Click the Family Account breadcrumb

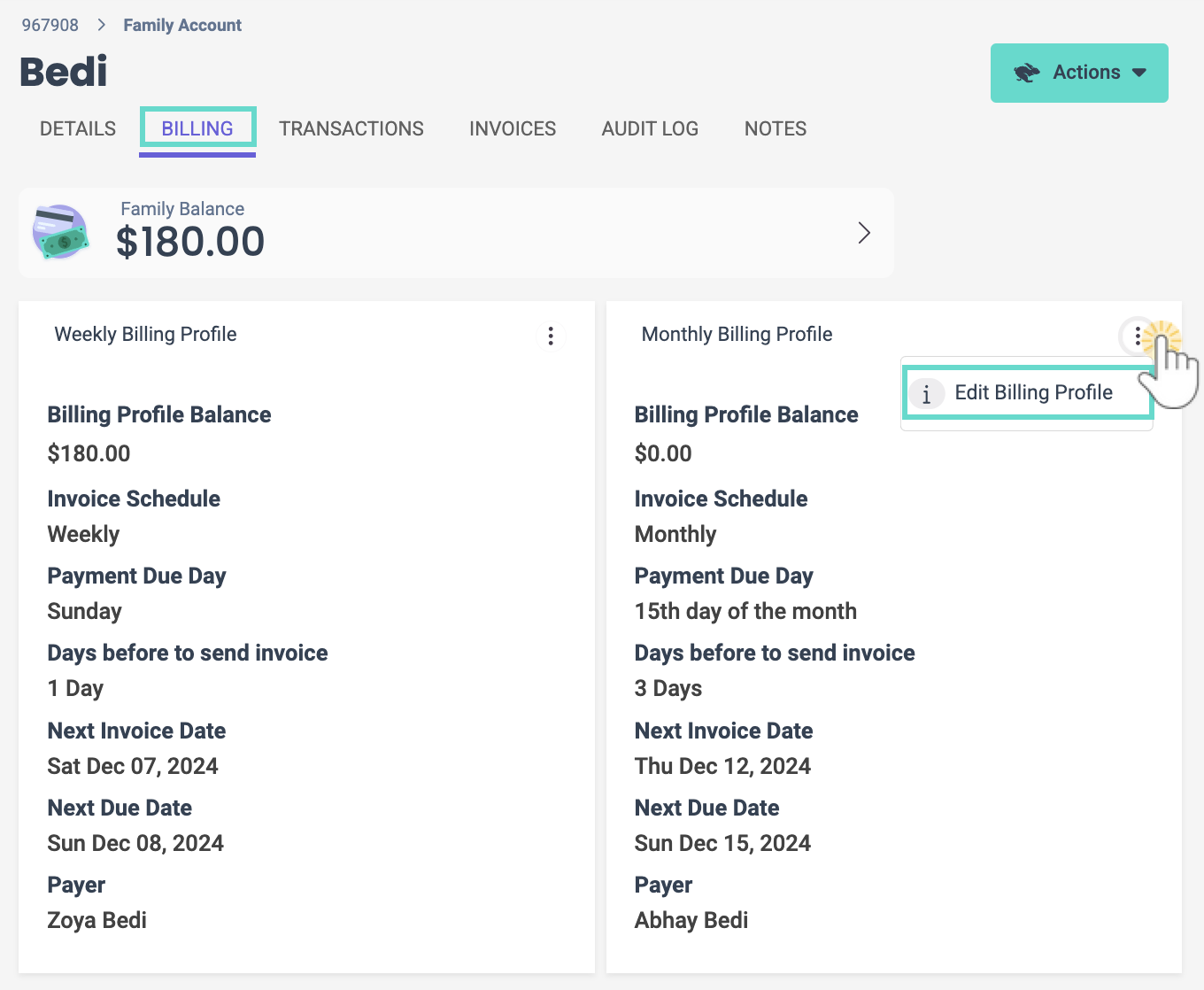click(x=182, y=25)
